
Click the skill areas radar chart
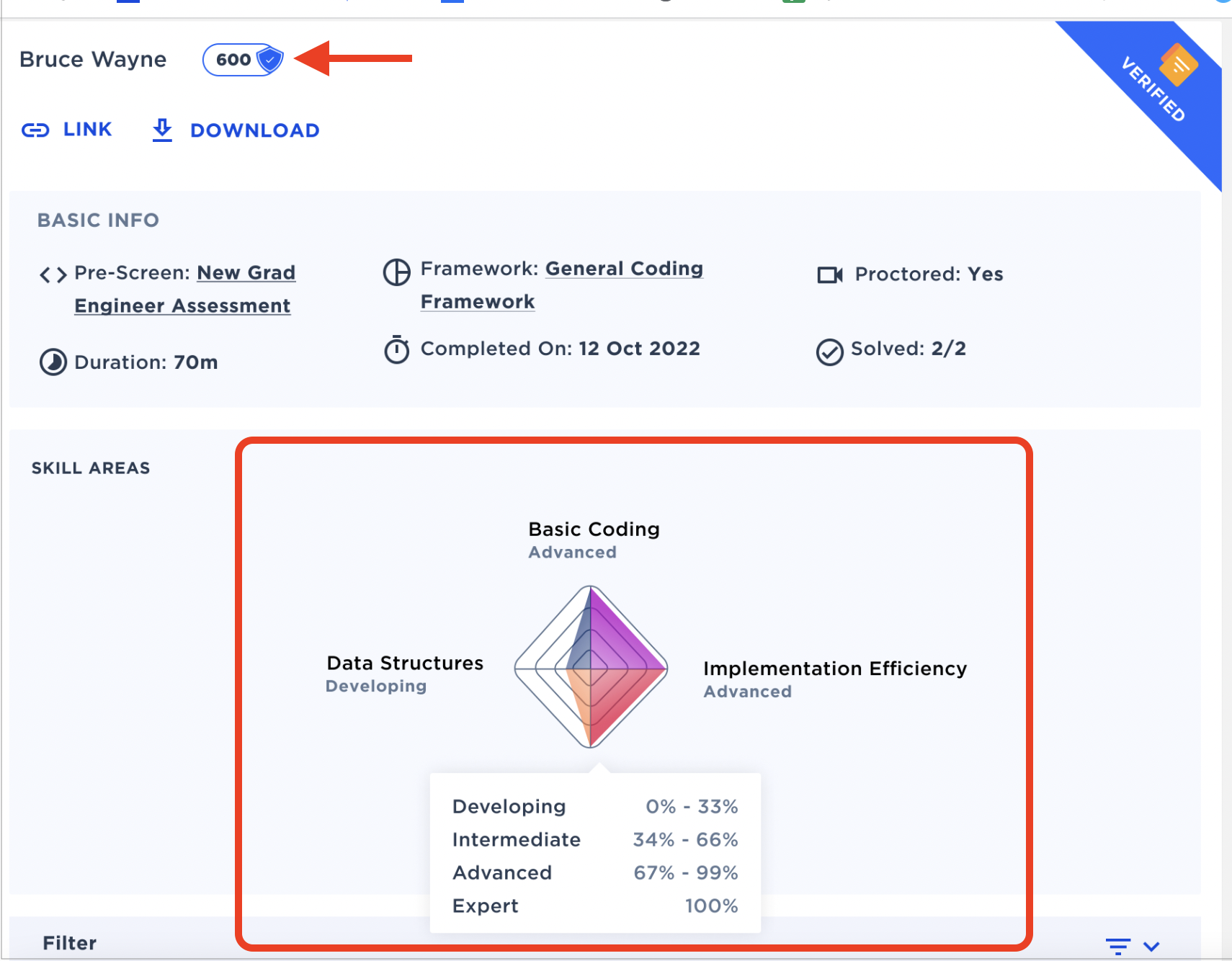point(591,667)
